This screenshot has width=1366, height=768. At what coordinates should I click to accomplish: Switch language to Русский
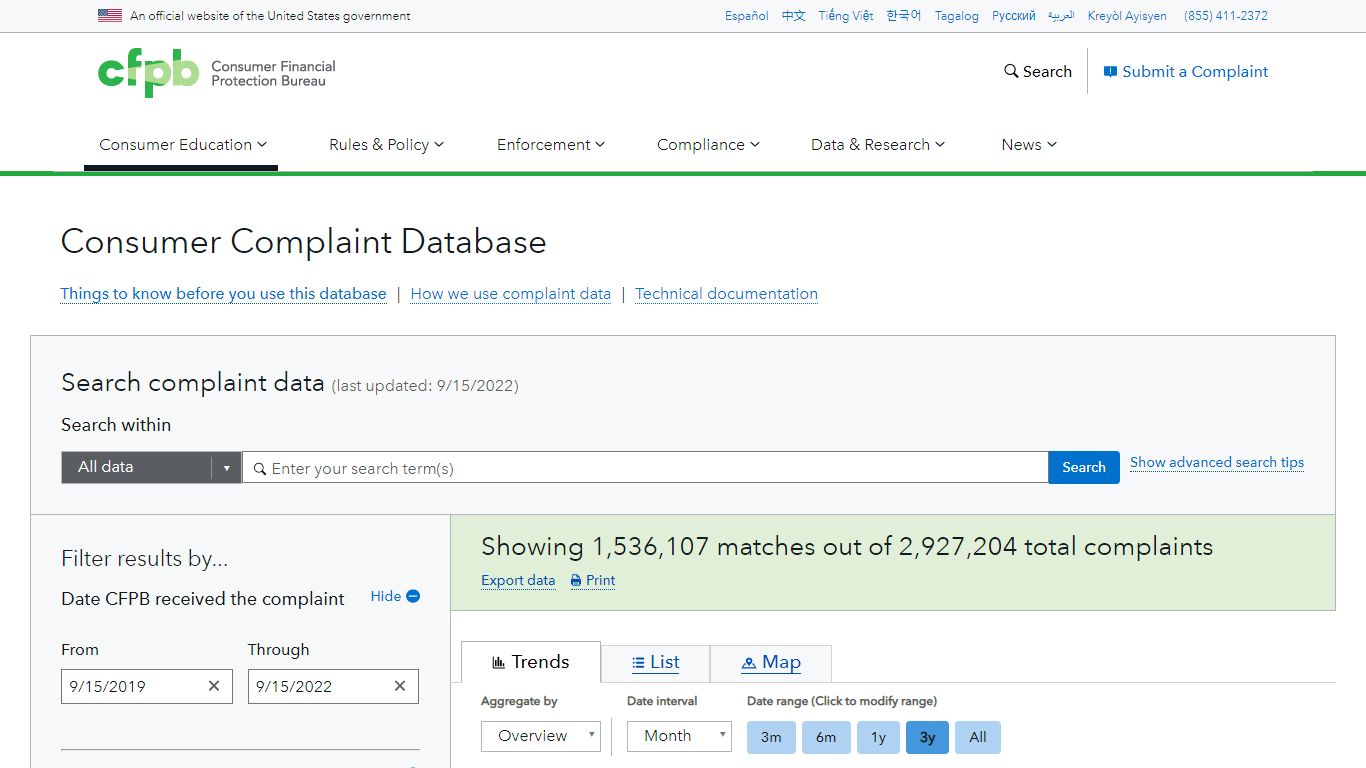(1014, 16)
